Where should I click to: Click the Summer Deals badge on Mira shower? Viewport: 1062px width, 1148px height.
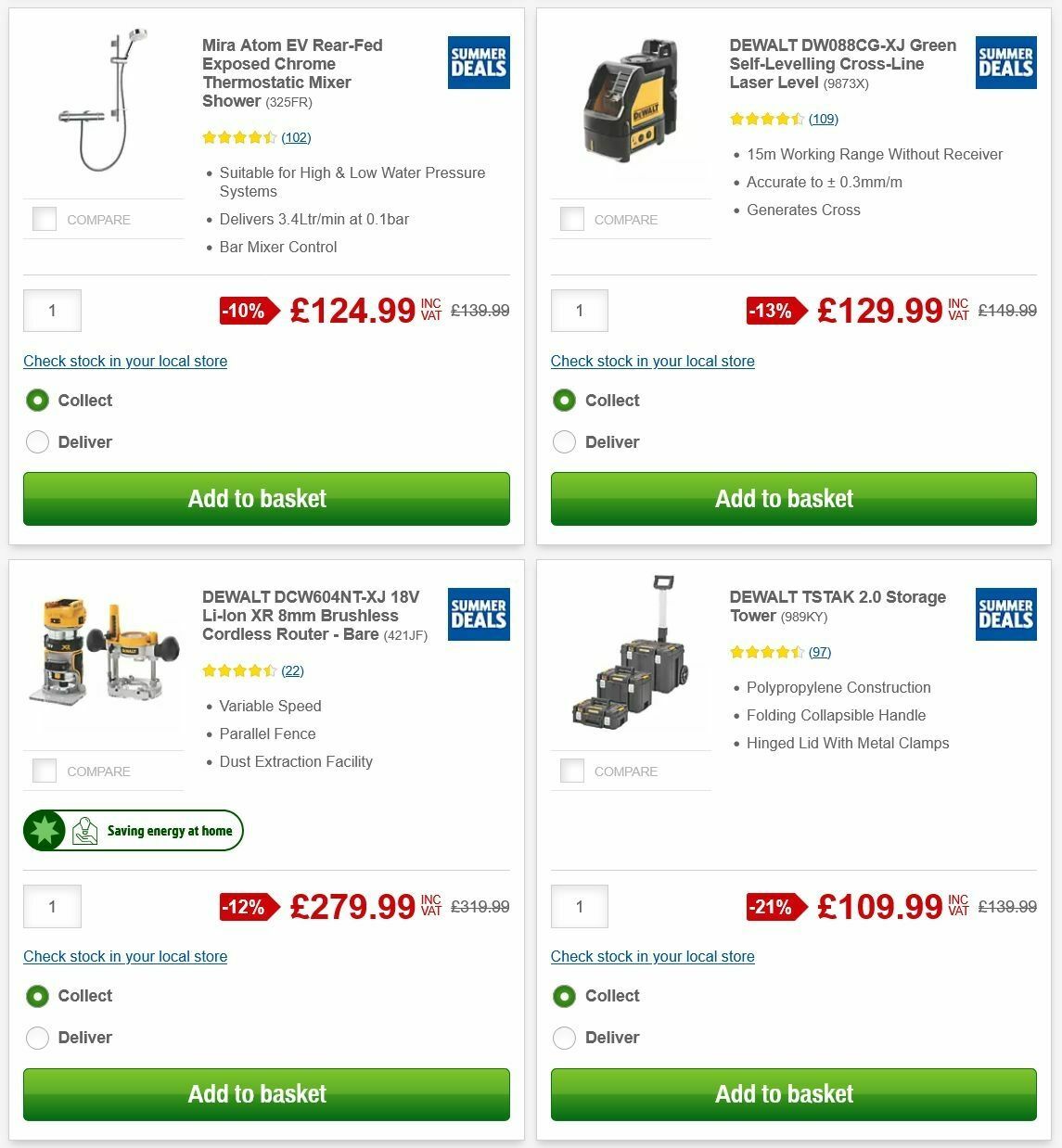point(478,62)
